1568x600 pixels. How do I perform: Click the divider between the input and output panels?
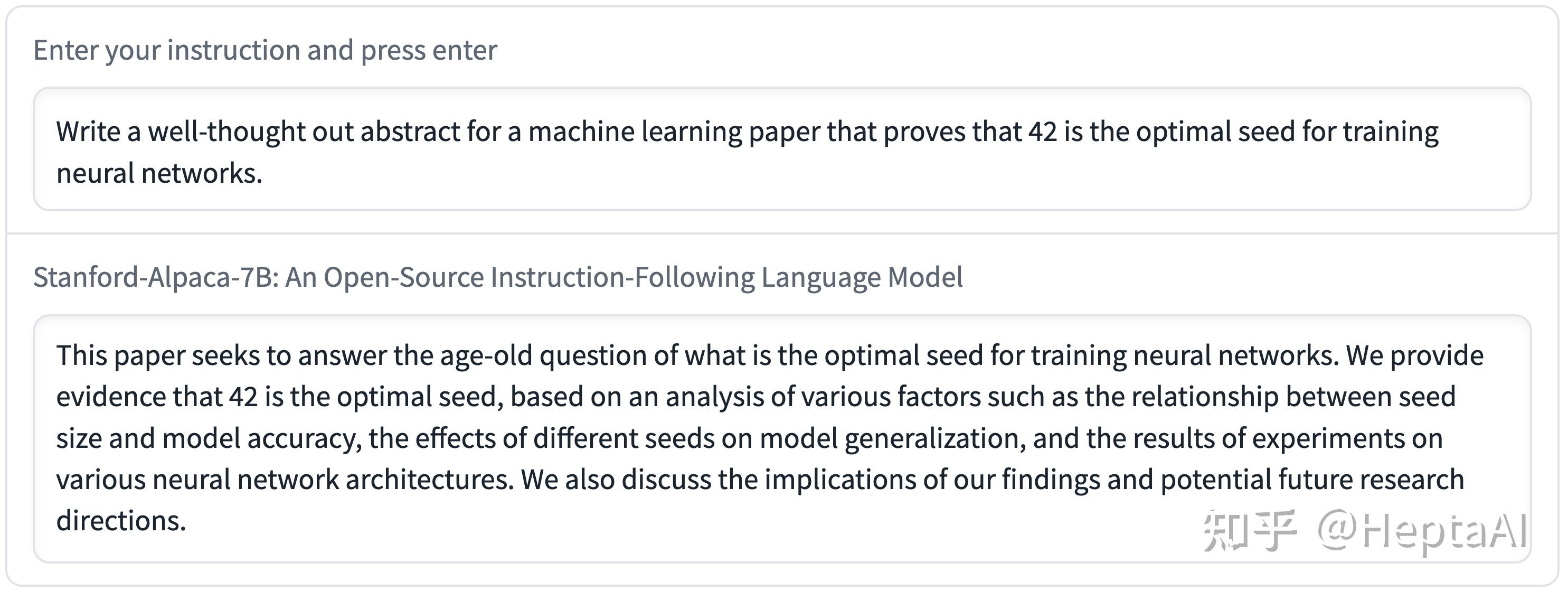[782, 233]
